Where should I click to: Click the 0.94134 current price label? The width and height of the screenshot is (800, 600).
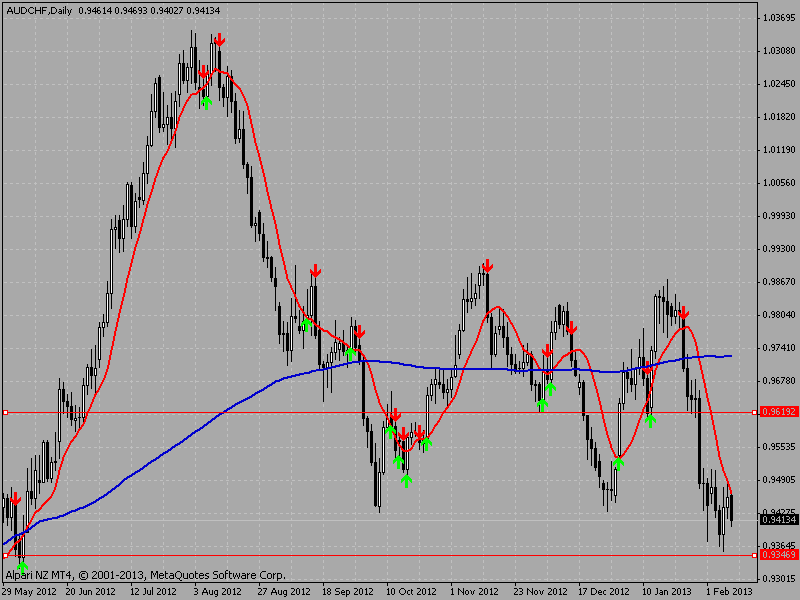(x=778, y=520)
